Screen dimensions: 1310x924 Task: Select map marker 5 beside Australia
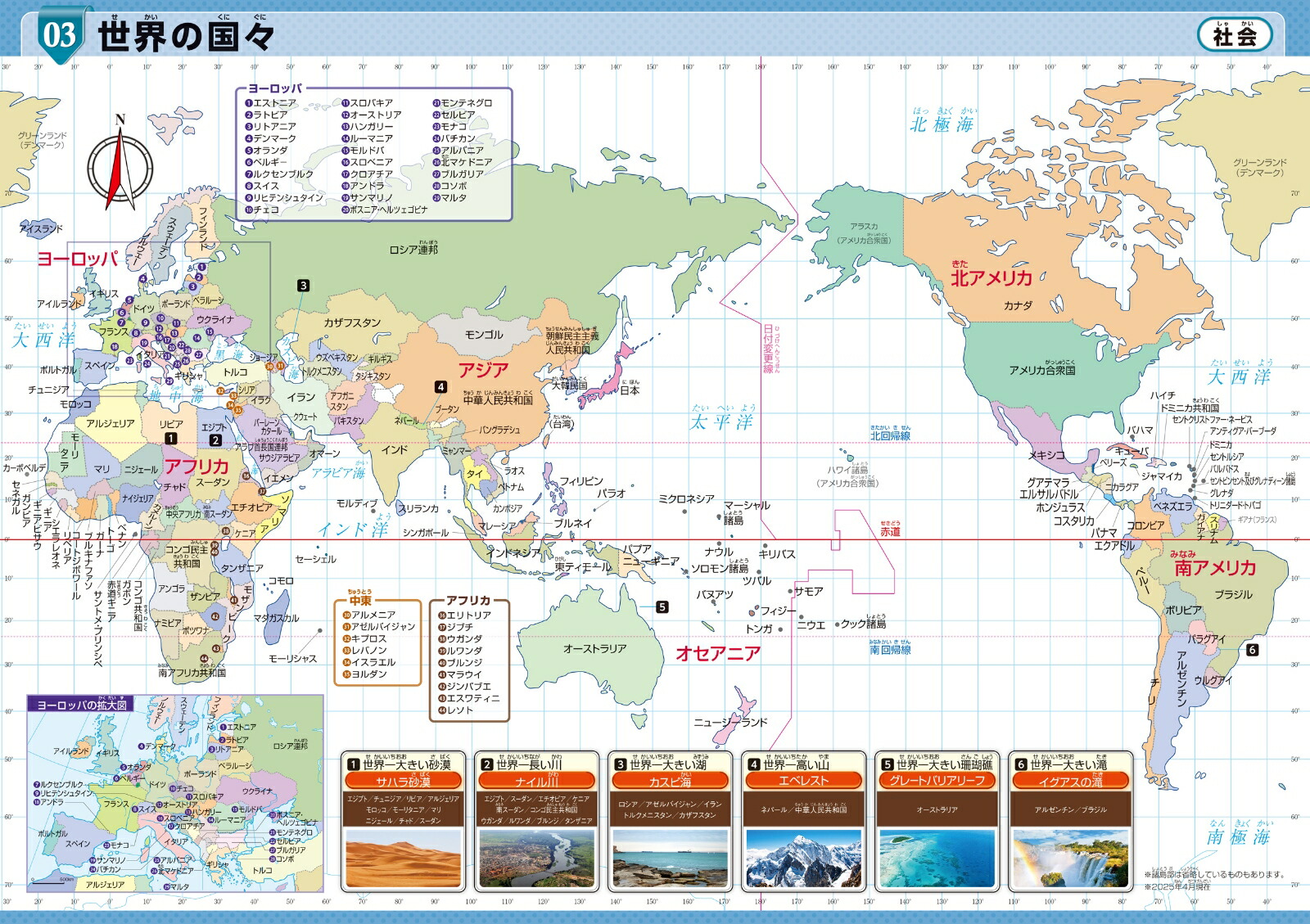[662, 607]
